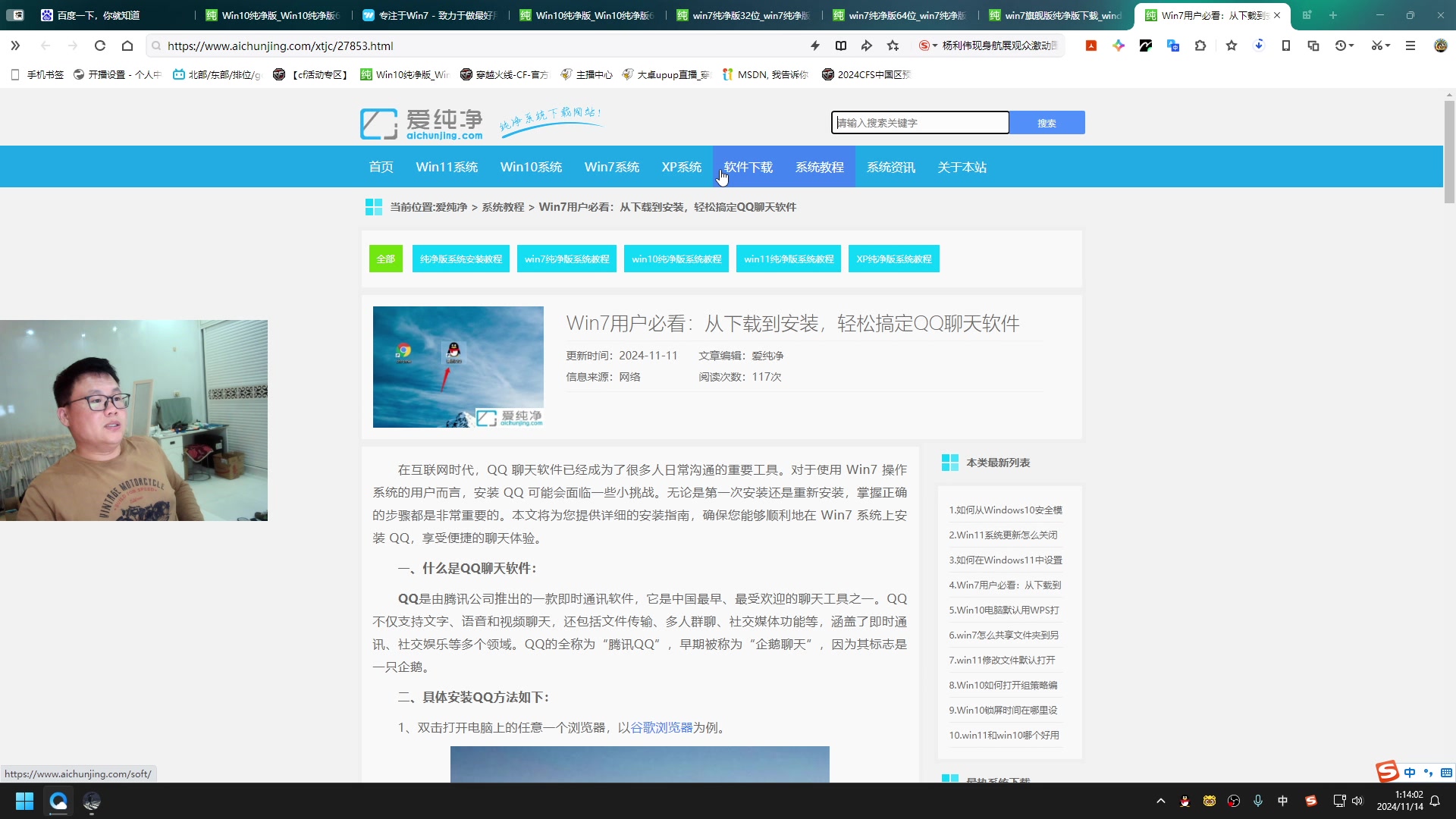Image resolution: width=1456 pixels, height=819 pixels.
Task: Toggle the taskbar 中 input language indicator
Action: 1283,801
